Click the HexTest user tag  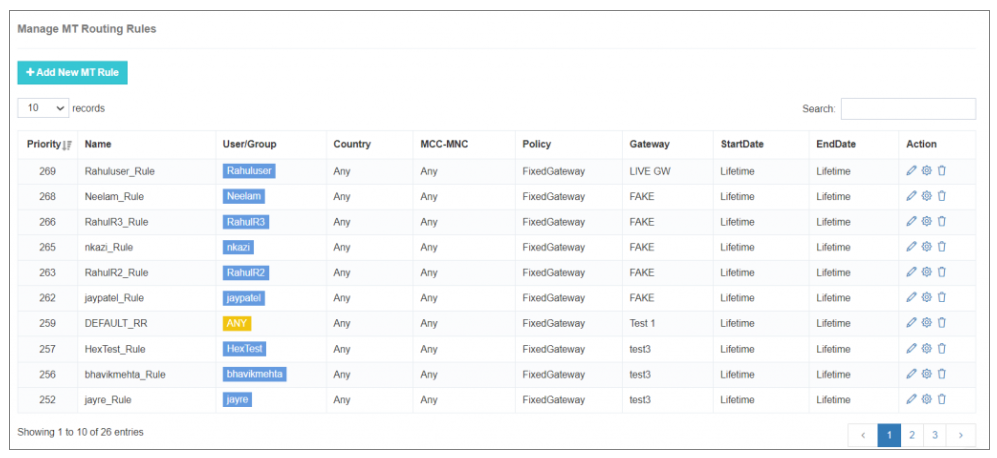click(x=244, y=349)
